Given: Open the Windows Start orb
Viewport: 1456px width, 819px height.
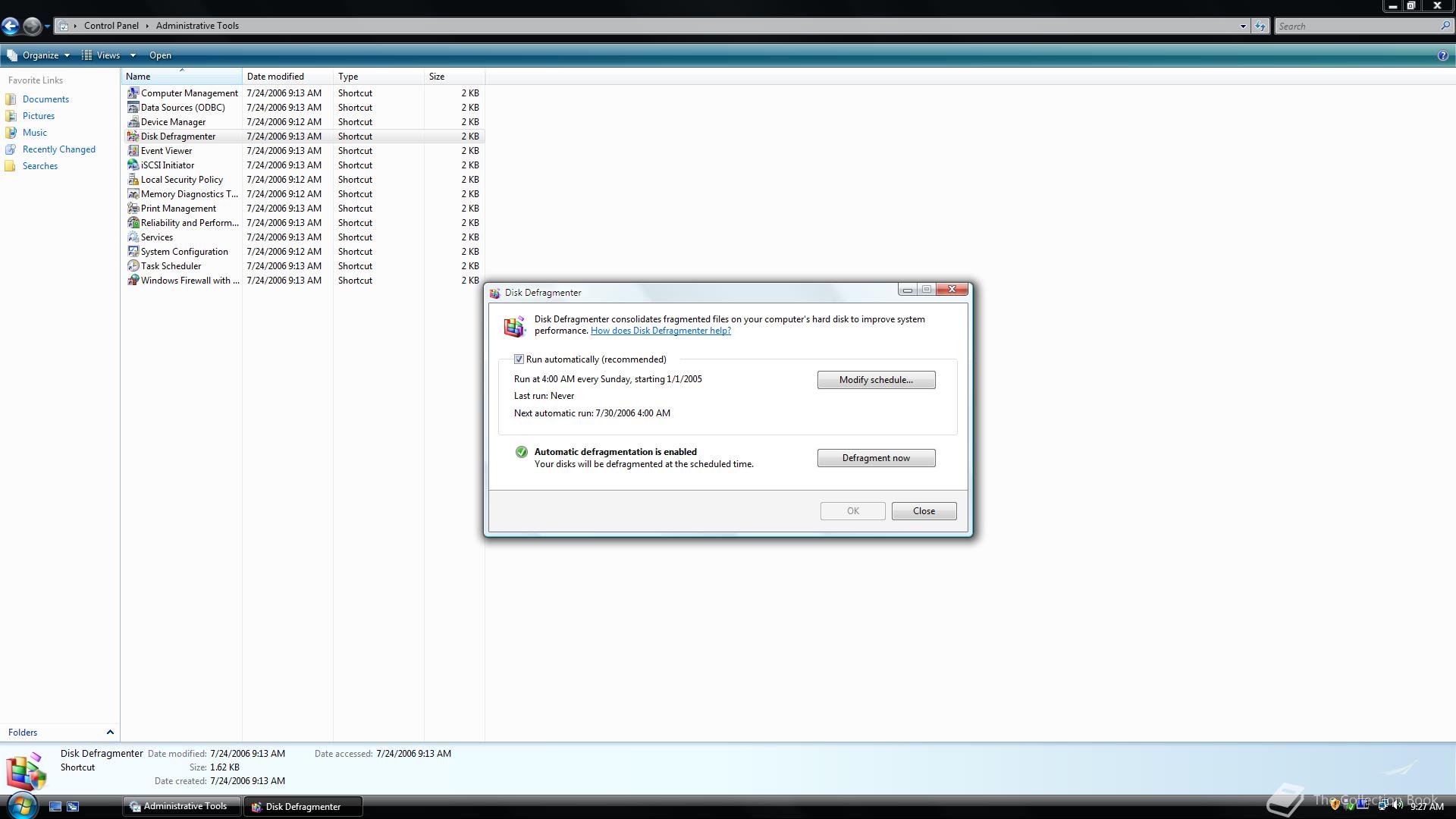Looking at the screenshot, I should pyautogui.click(x=21, y=805).
